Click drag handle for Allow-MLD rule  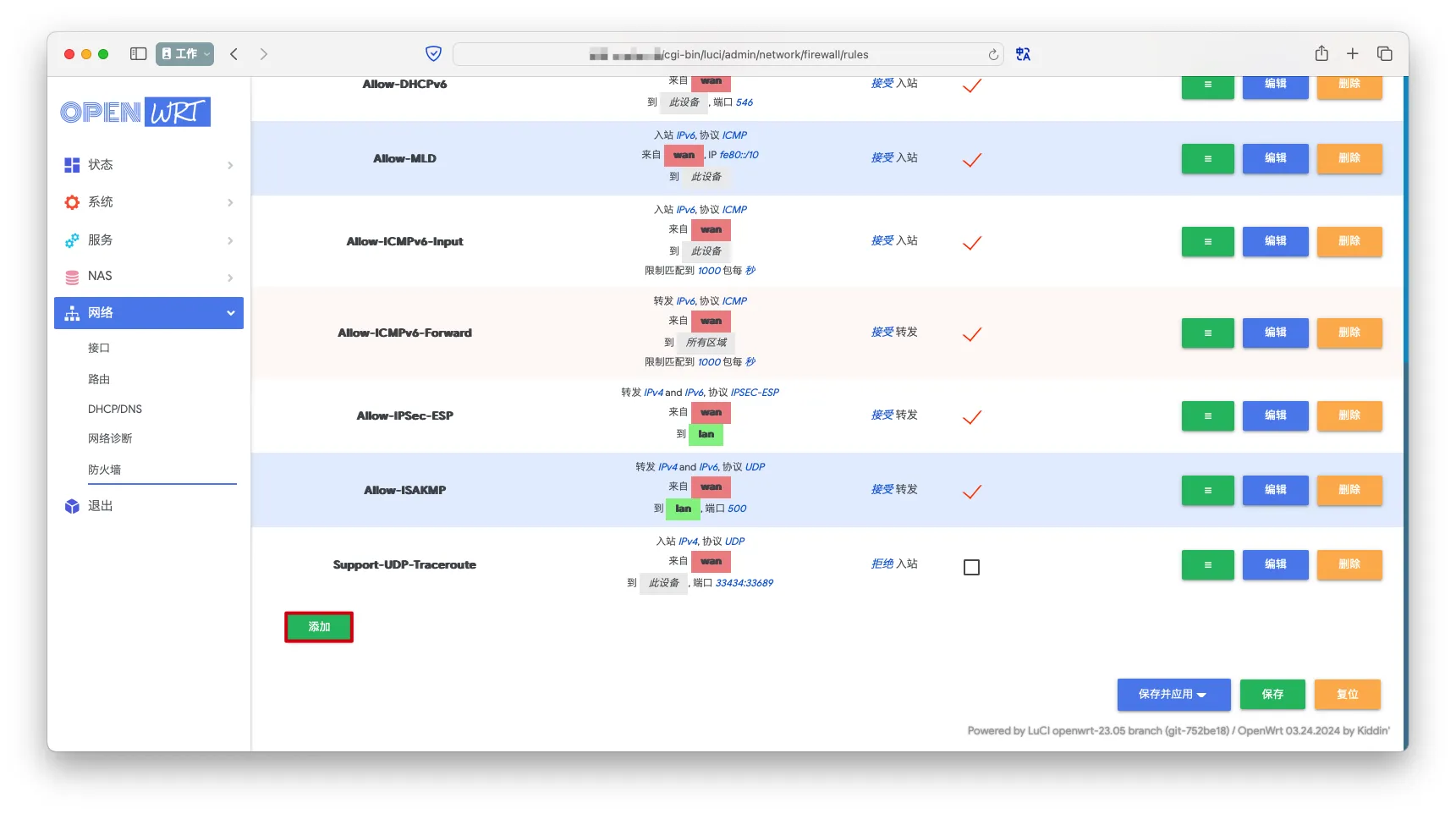(x=1207, y=159)
